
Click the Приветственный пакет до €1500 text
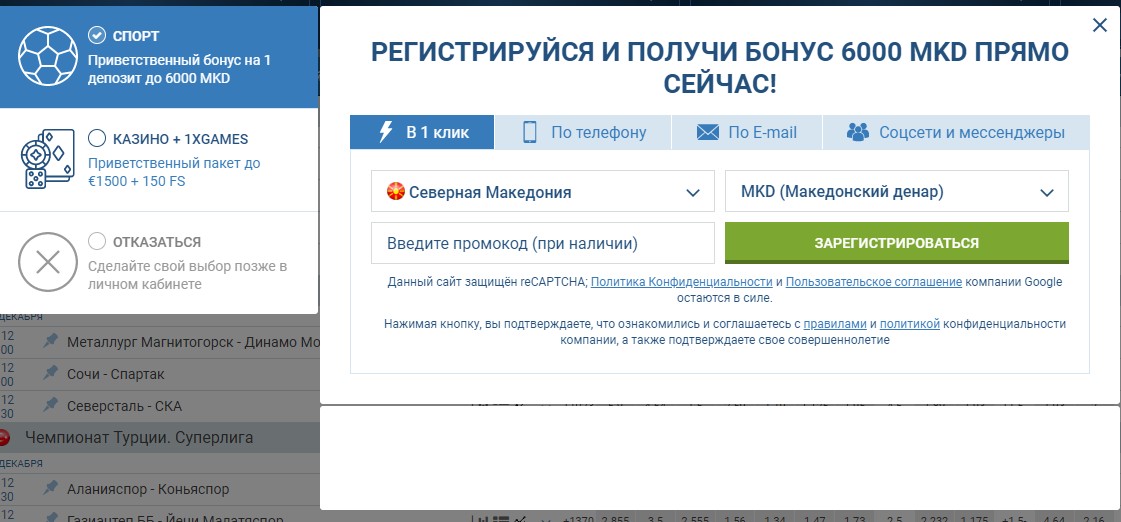coord(174,172)
